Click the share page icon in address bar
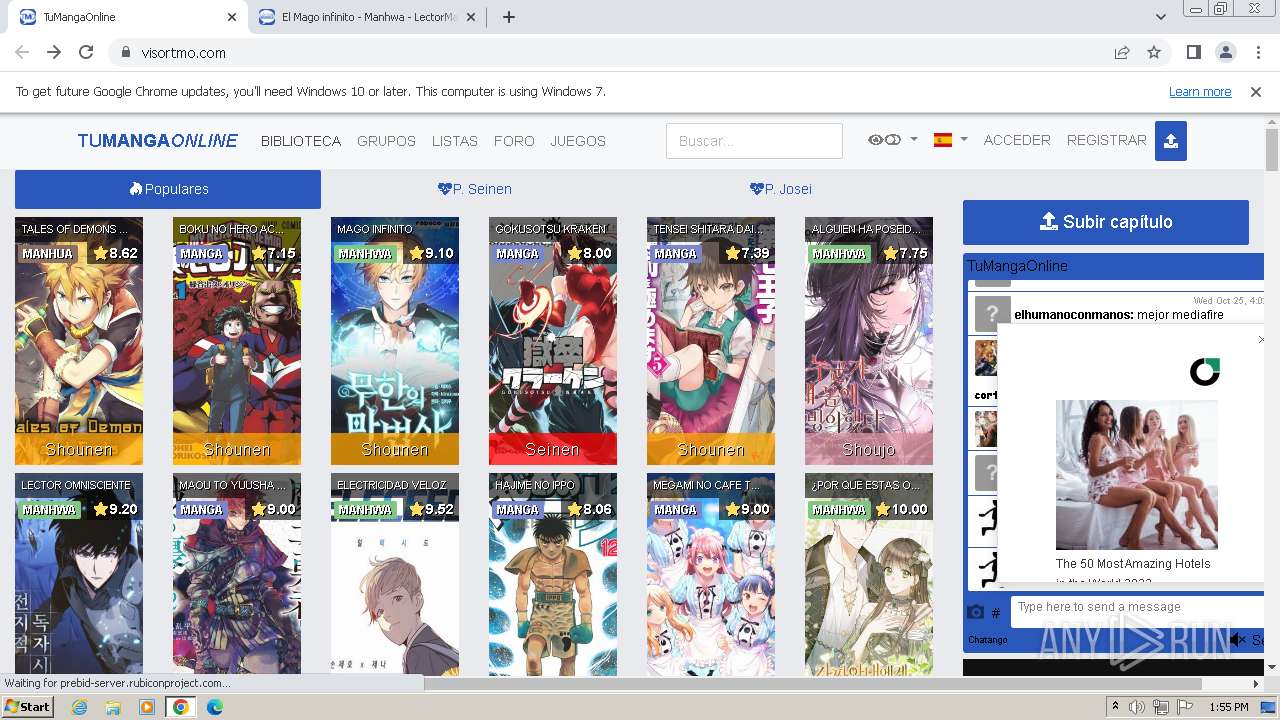This screenshot has width=1280, height=720. (1122, 53)
